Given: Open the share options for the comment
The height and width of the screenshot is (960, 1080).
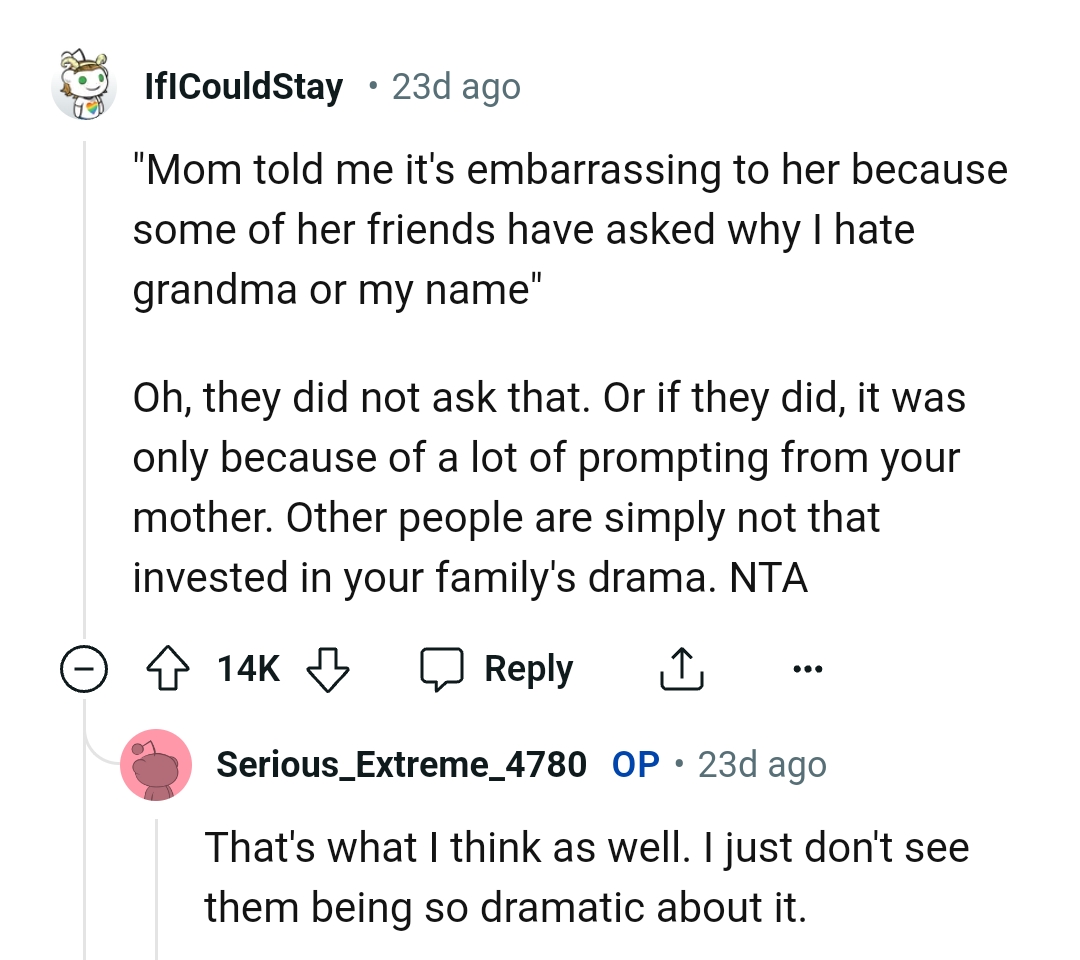Looking at the screenshot, I should coord(681,668).
